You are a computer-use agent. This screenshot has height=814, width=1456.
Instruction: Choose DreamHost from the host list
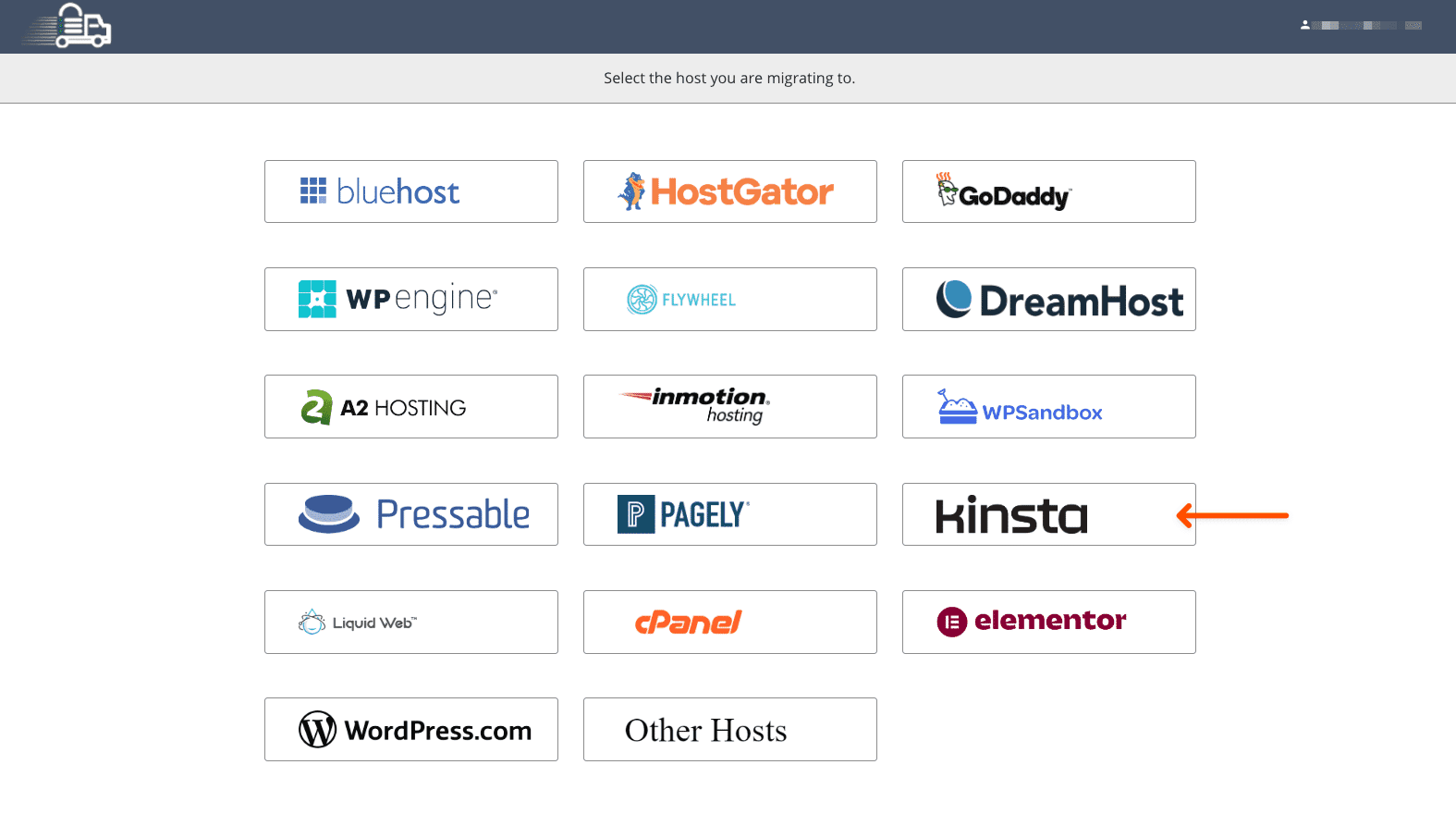(x=1048, y=299)
